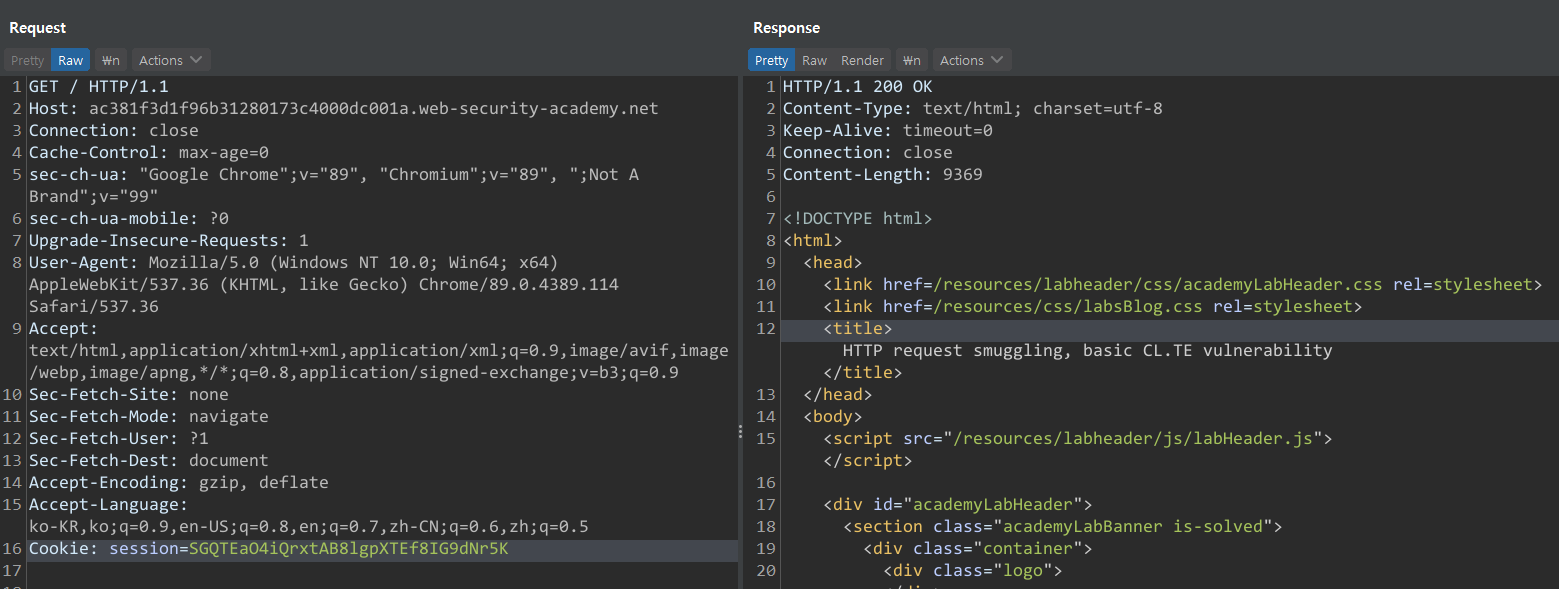Open the Actions dropdown in Response panel
The height and width of the screenshot is (589, 1559).
click(971, 60)
